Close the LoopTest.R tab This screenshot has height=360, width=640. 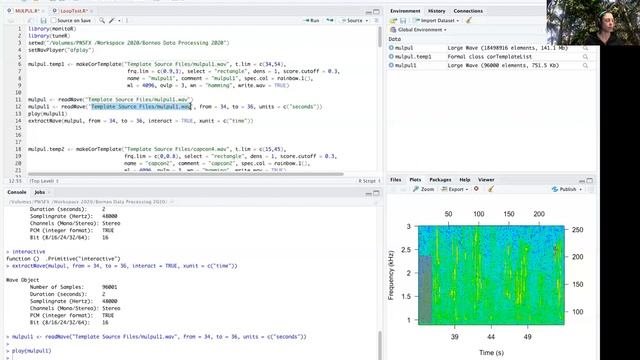pos(91,11)
